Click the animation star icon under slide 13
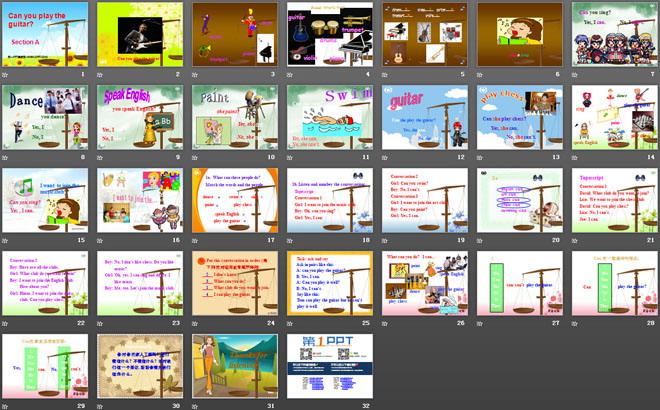 pos(480,158)
